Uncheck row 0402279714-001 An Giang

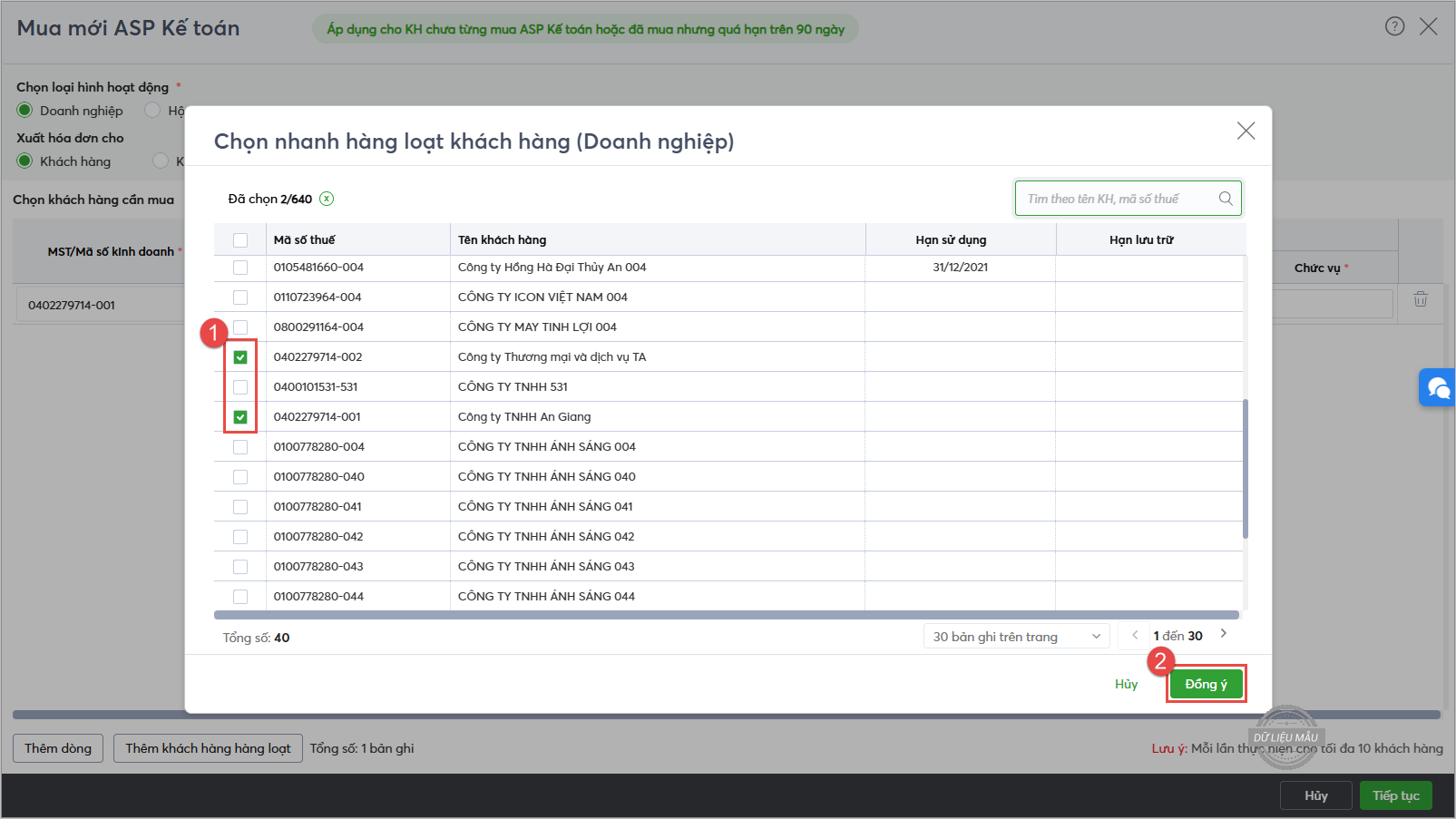point(240,417)
